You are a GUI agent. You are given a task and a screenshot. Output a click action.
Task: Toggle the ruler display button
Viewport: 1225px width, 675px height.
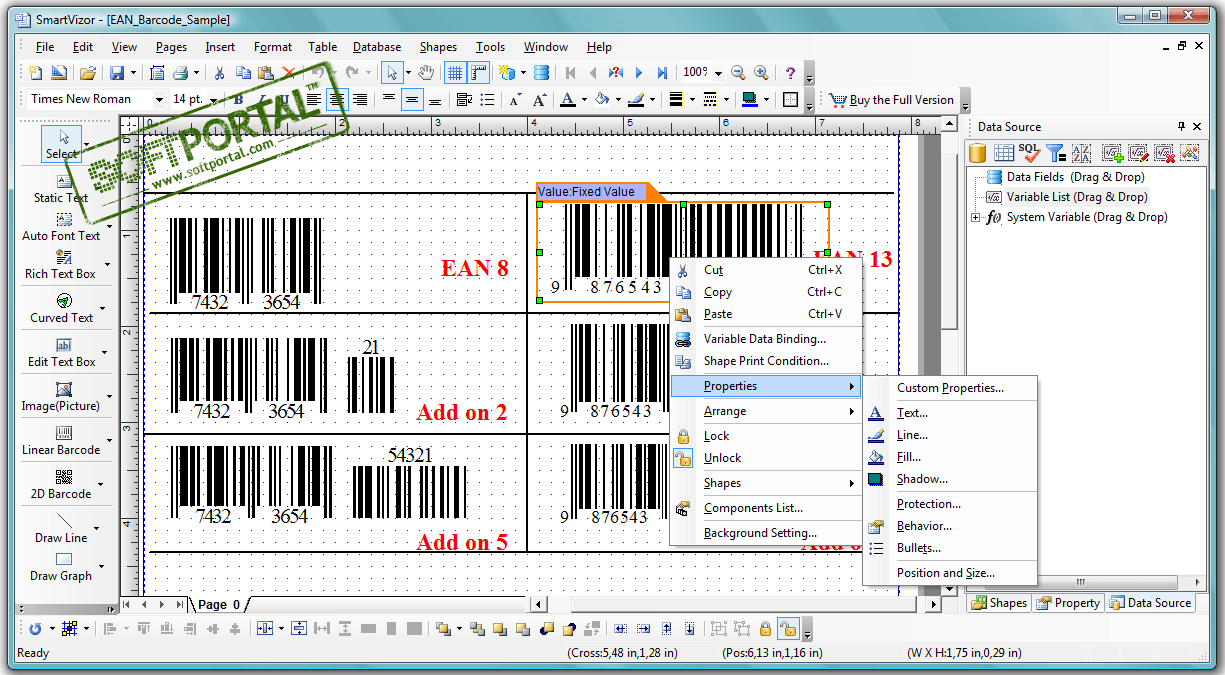pyautogui.click(x=478, y=73)
